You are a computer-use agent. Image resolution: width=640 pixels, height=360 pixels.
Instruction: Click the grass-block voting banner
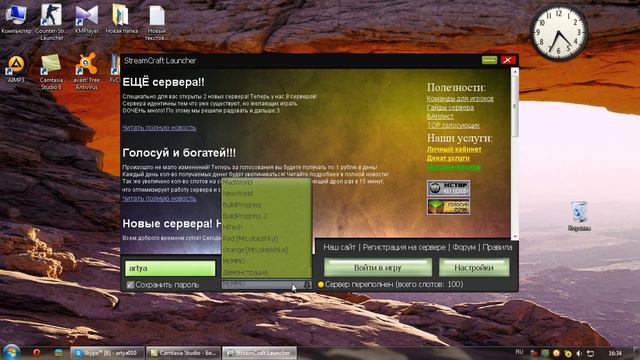coord(448,207)
